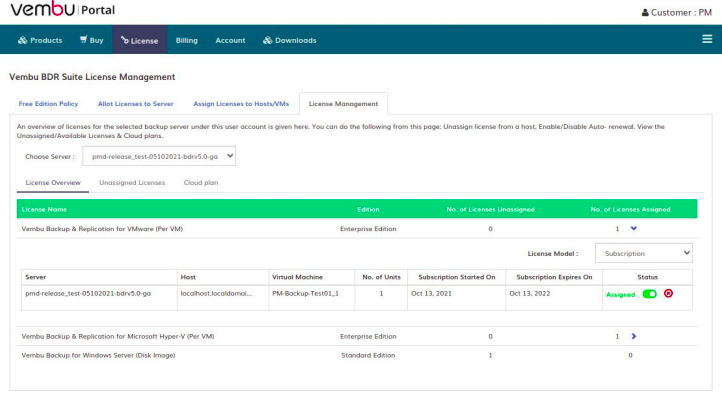
Task: Click 'No. of Licenses Unassigned' column header
Action: pyautogui.click(x=490, y=209)
